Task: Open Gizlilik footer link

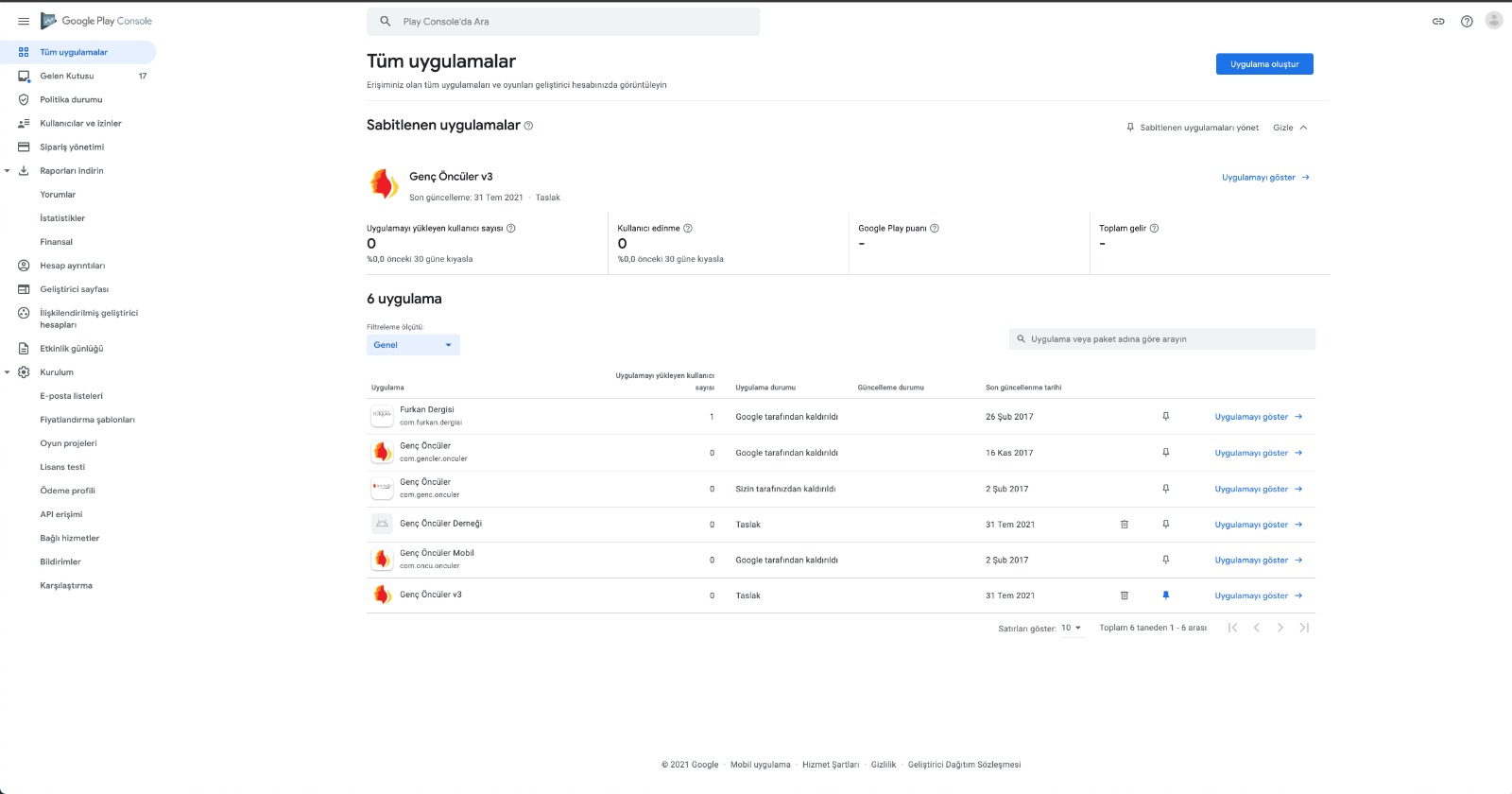Action: click(x=884, y=765)
